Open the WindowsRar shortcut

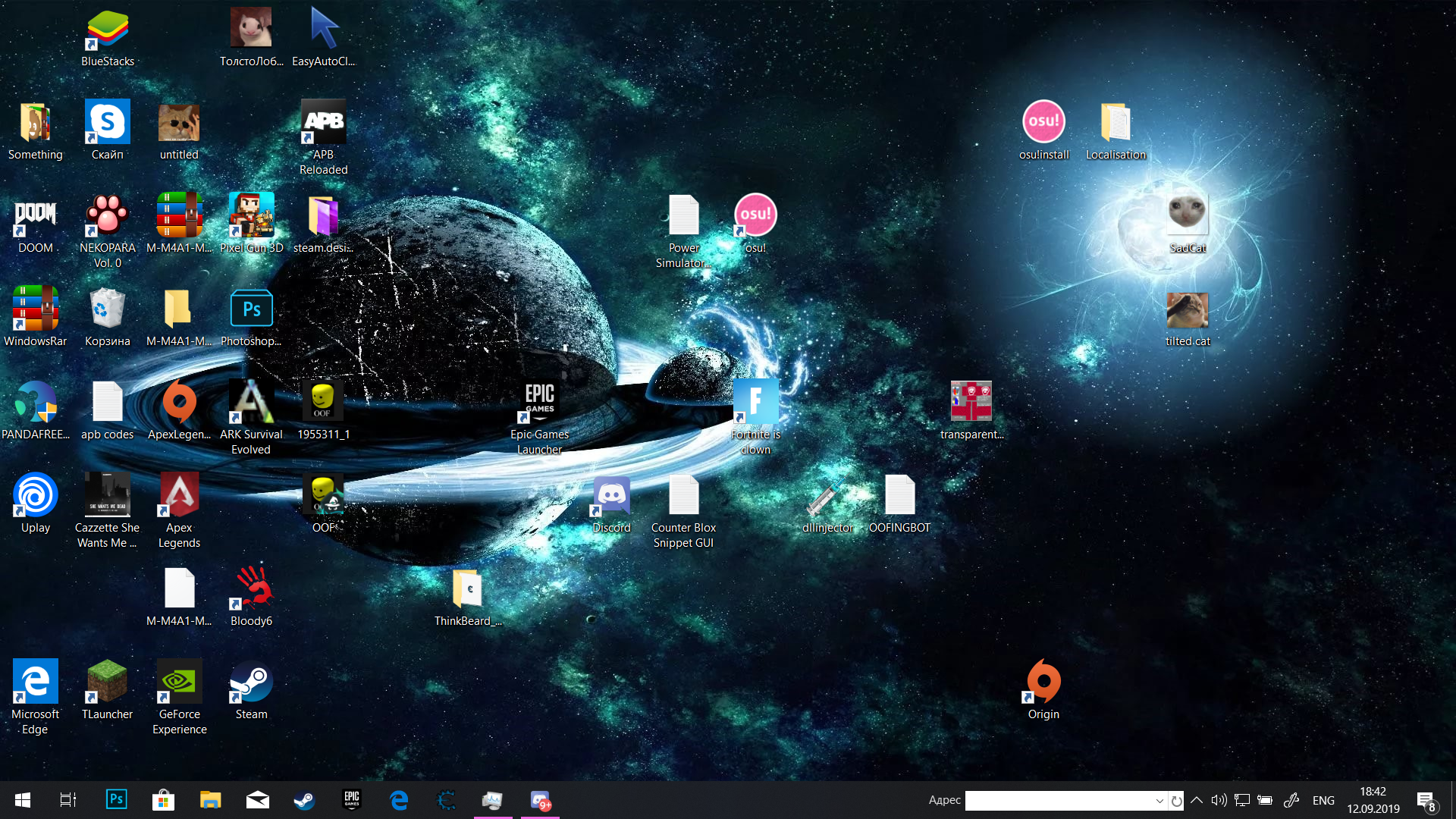(36, 318)
